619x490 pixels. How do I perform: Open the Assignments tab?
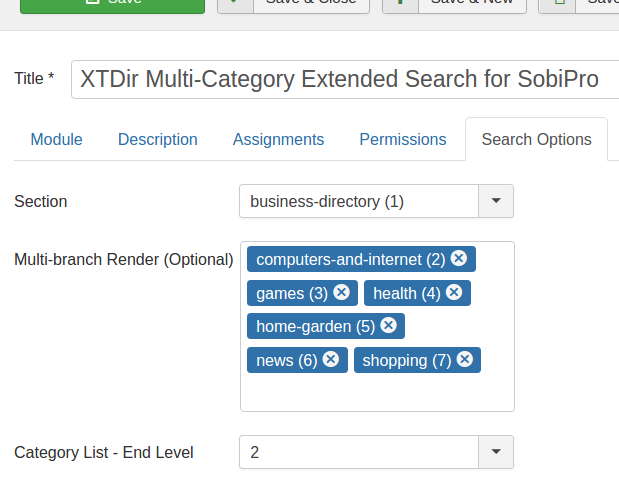tap(278, 139)
